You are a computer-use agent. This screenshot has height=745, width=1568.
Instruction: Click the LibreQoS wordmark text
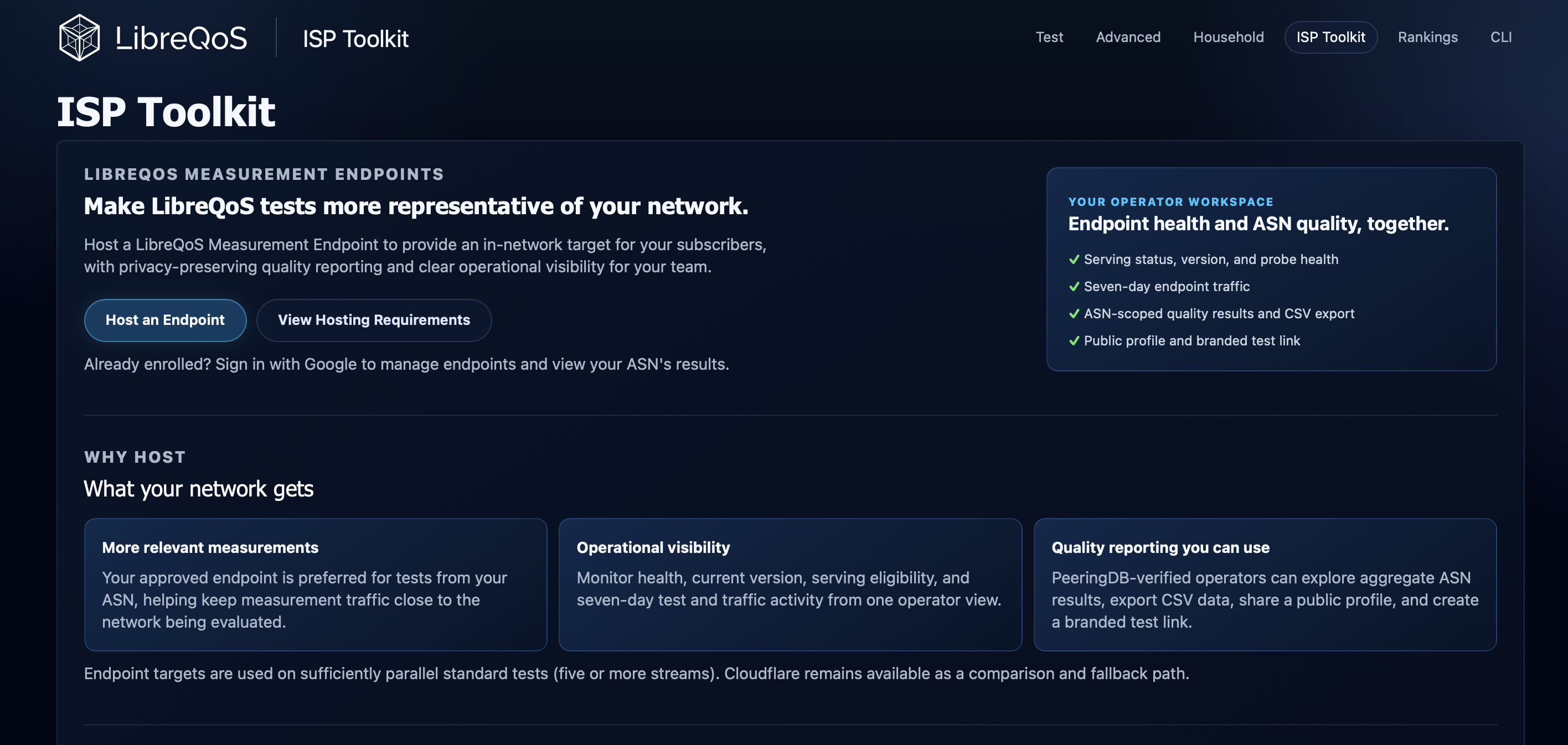click(x=182, y=38)
